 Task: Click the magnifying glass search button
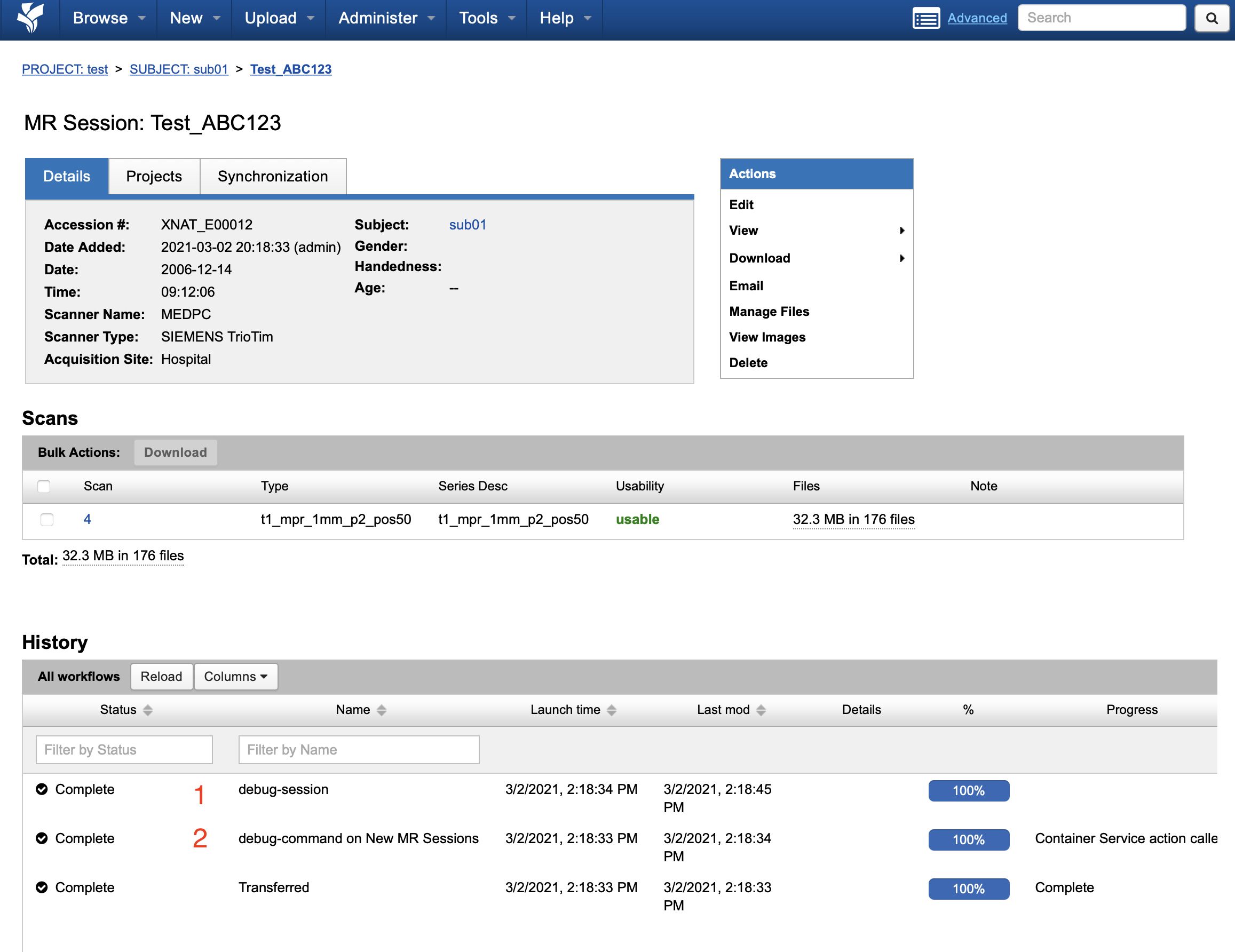click(x=1212, y=18)
